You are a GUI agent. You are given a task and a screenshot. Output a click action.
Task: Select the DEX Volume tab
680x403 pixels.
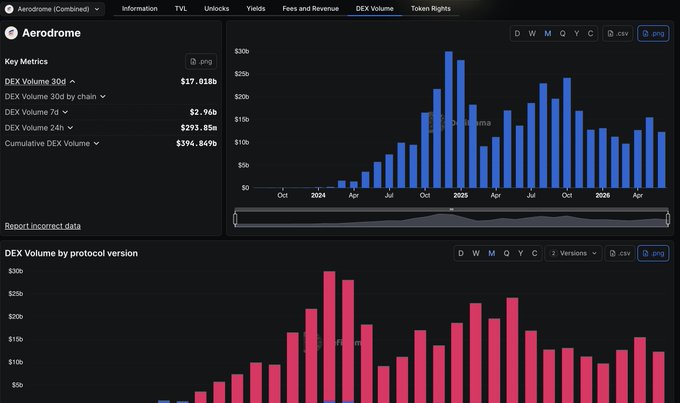pyautogui.click(x=375, y=9)
